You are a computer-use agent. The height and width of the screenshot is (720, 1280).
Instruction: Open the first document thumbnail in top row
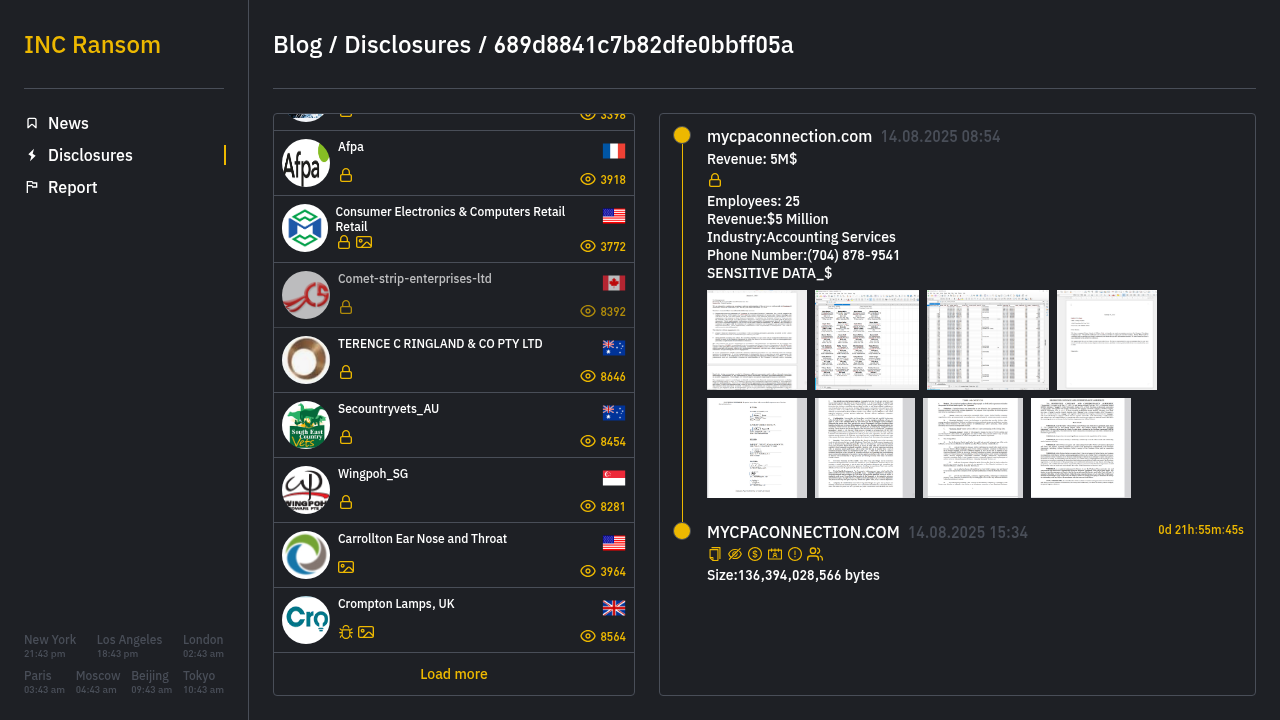tap(757, 340)
